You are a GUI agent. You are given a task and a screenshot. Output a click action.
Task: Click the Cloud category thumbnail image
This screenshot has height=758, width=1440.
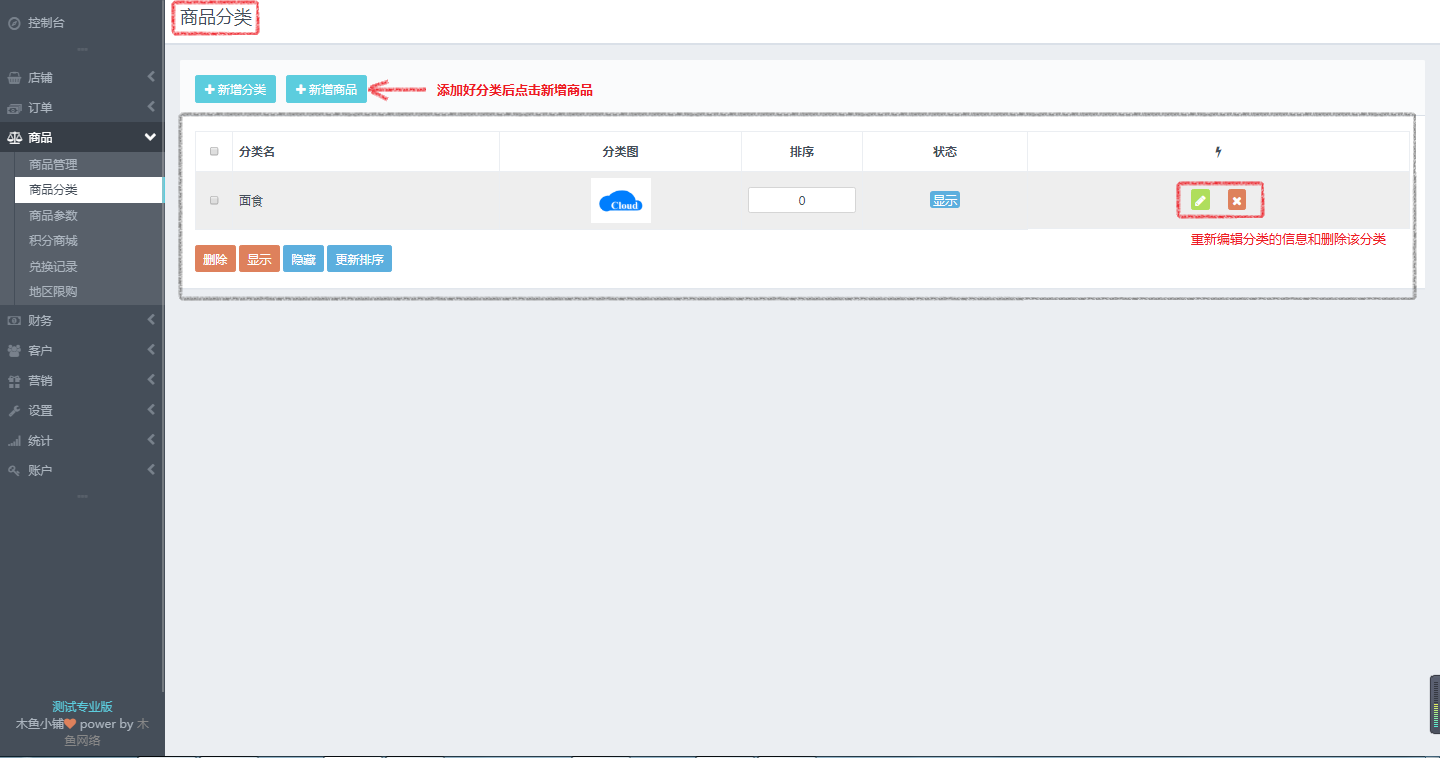(x=620, y=200)
